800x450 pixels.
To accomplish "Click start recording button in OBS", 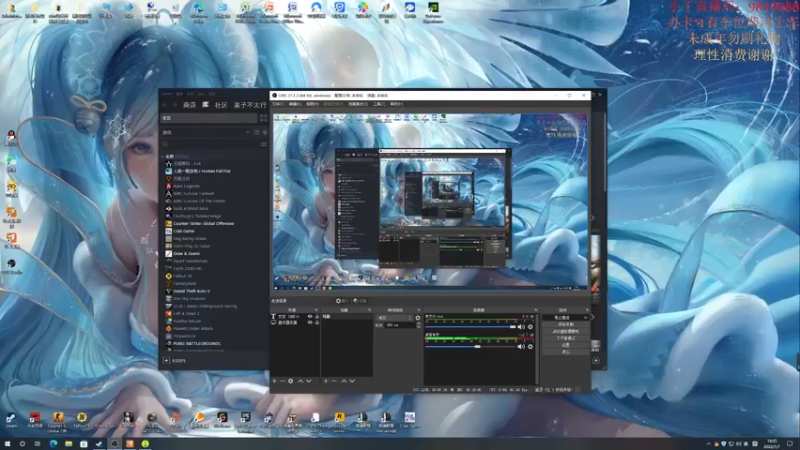I will tap(566, 324).
